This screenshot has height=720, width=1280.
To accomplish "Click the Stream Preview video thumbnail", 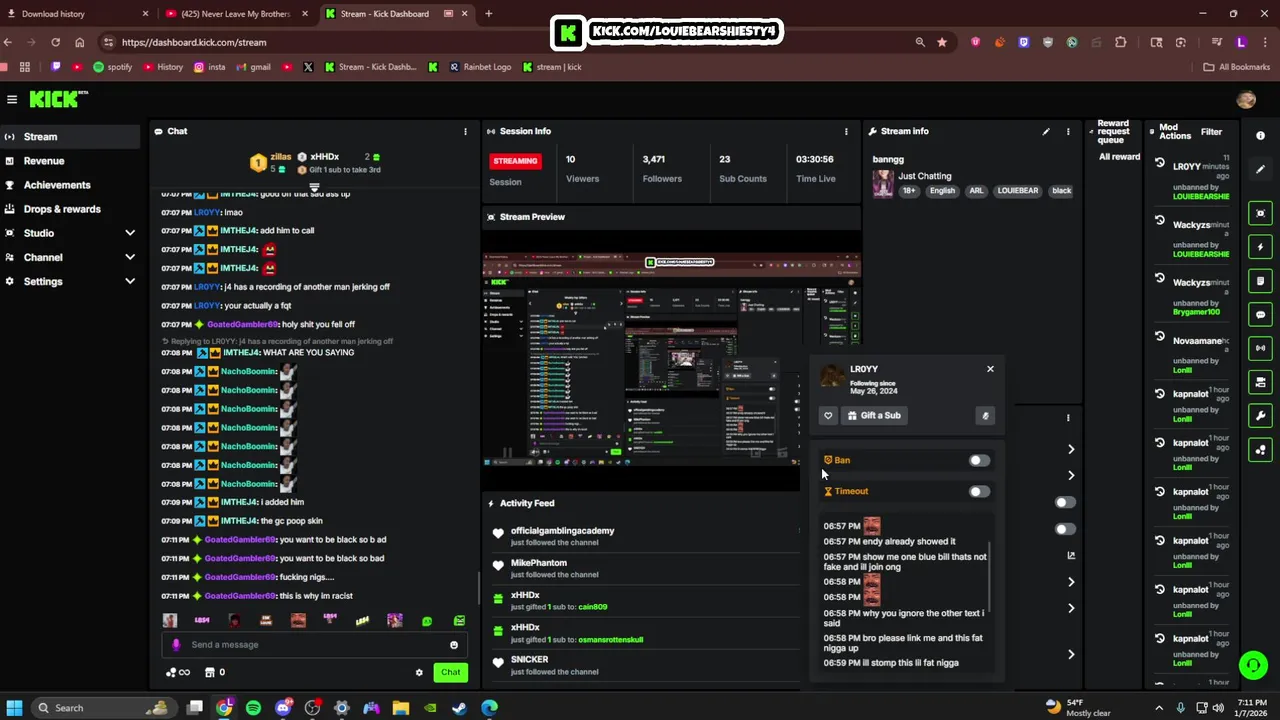I will [x=672, y=360].
